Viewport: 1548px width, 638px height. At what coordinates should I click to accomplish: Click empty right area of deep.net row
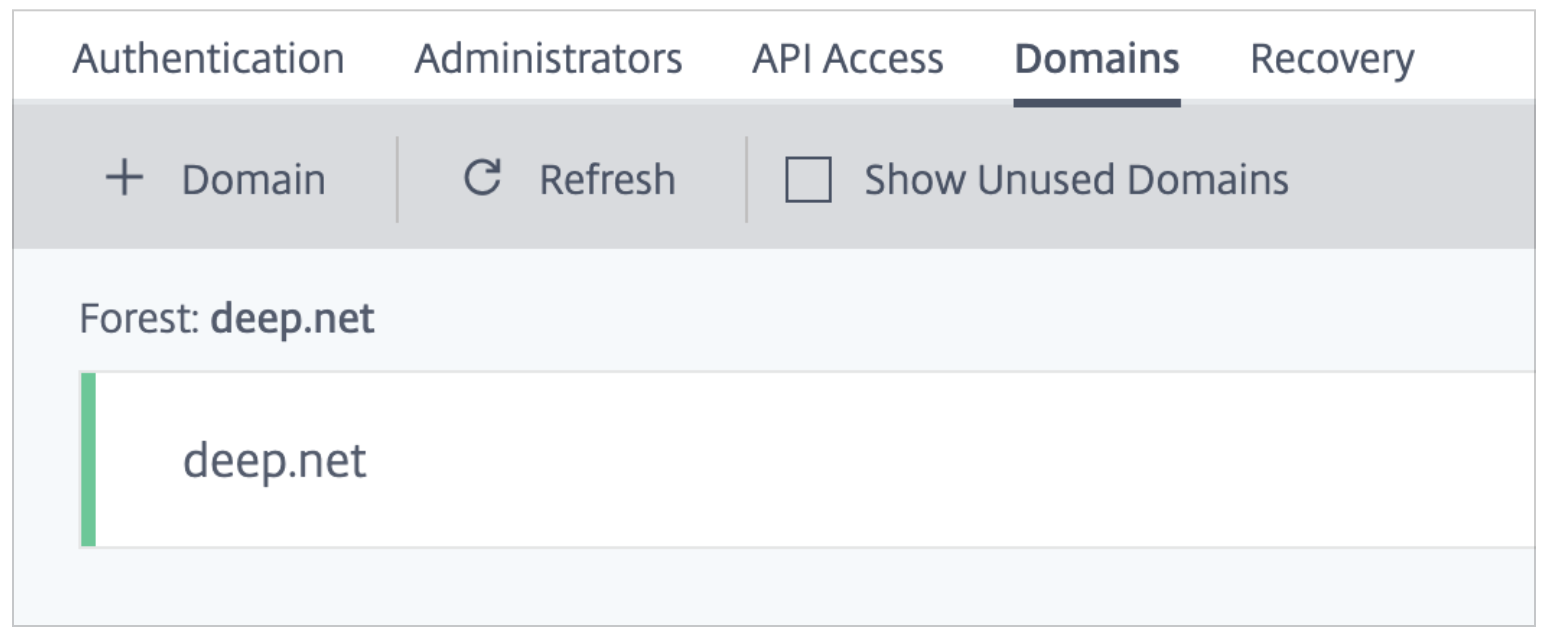(1000, 460)
